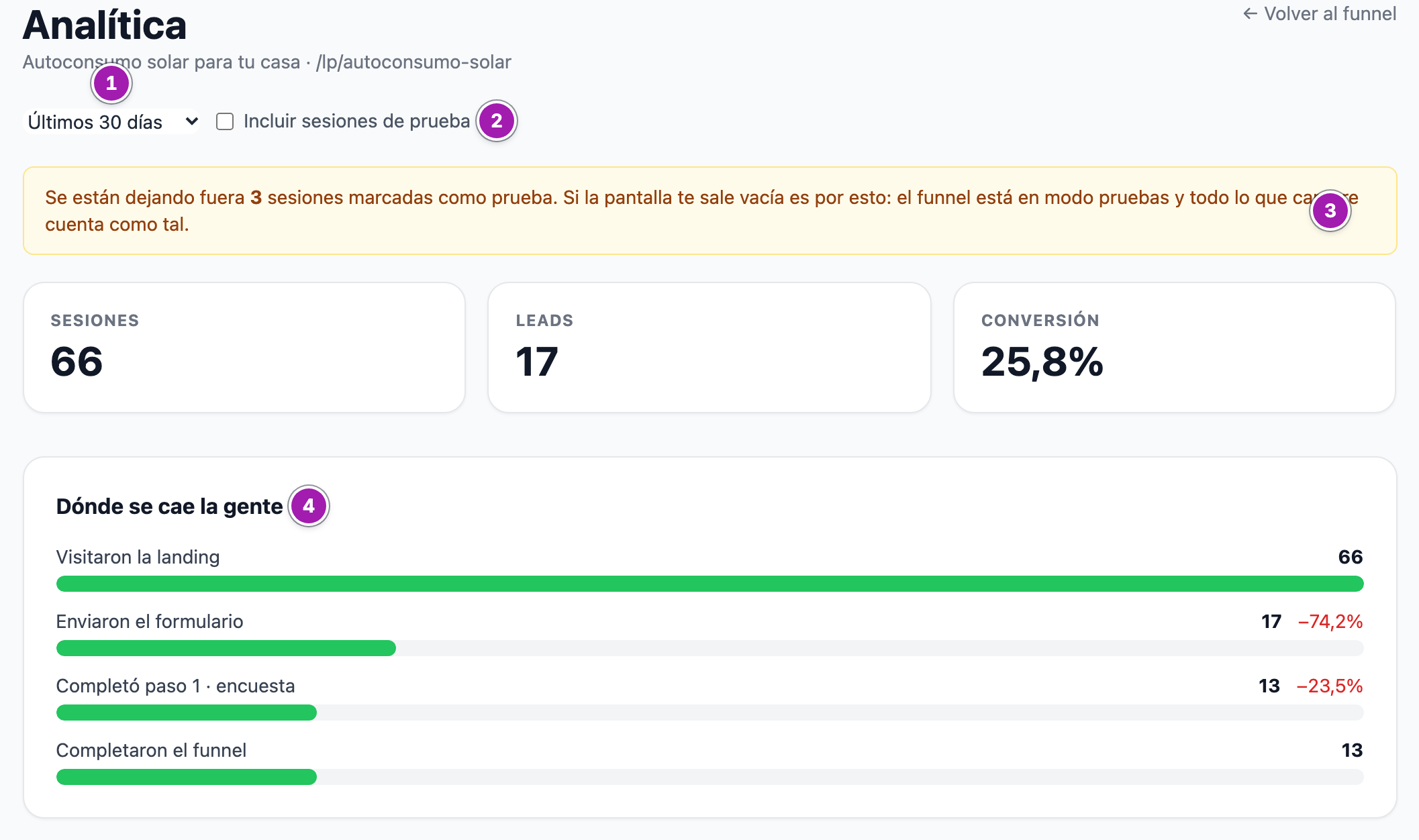The image size is (1419, 840).
Task: Click the 'Analítica' page title
Action: (105, 25)
